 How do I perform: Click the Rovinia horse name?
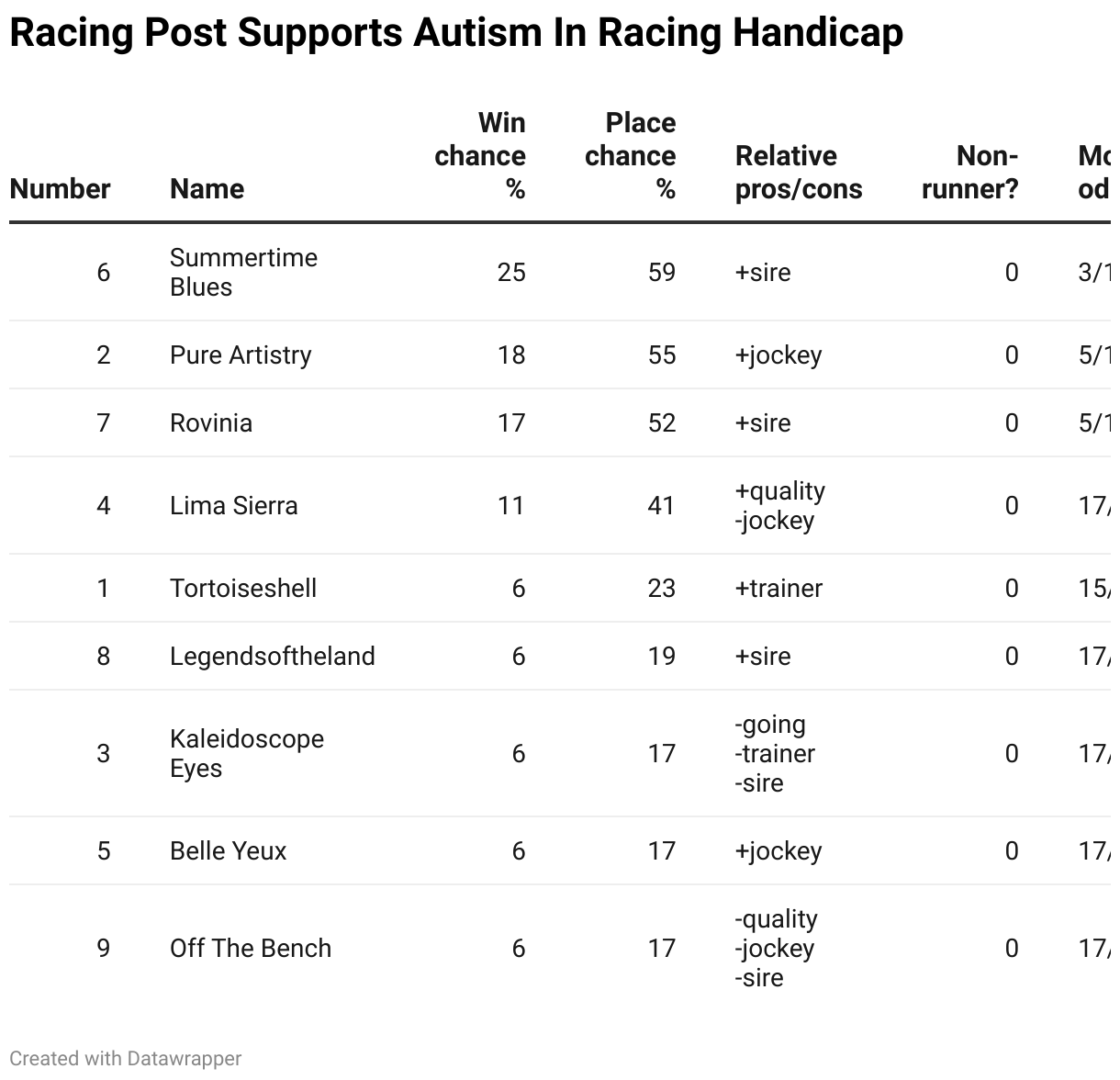pos(211,422)
